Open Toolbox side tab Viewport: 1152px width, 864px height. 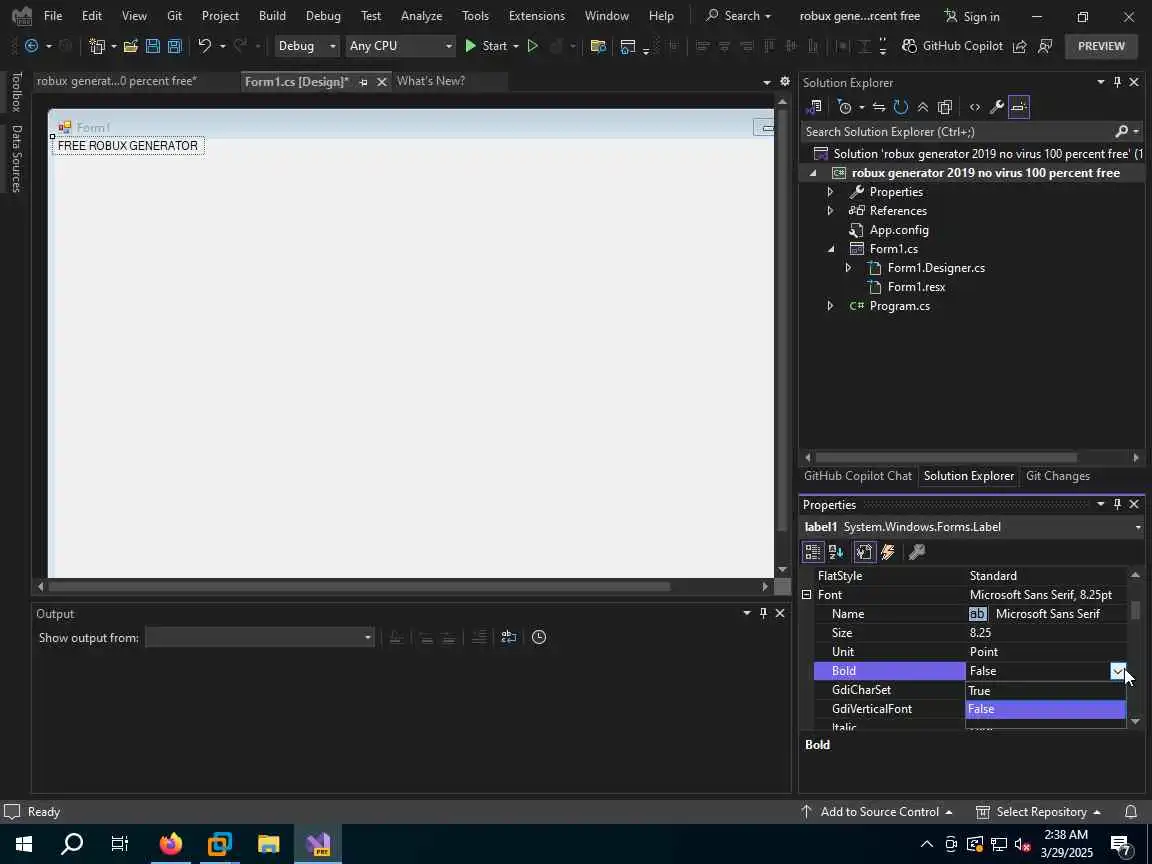[x=16, y=92]
